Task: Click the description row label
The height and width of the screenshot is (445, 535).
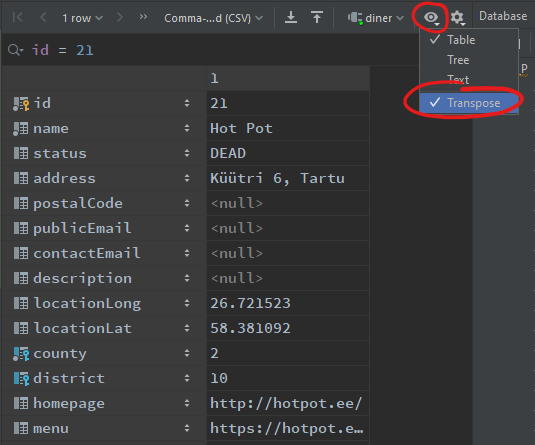Action: [x=83, y=278]
